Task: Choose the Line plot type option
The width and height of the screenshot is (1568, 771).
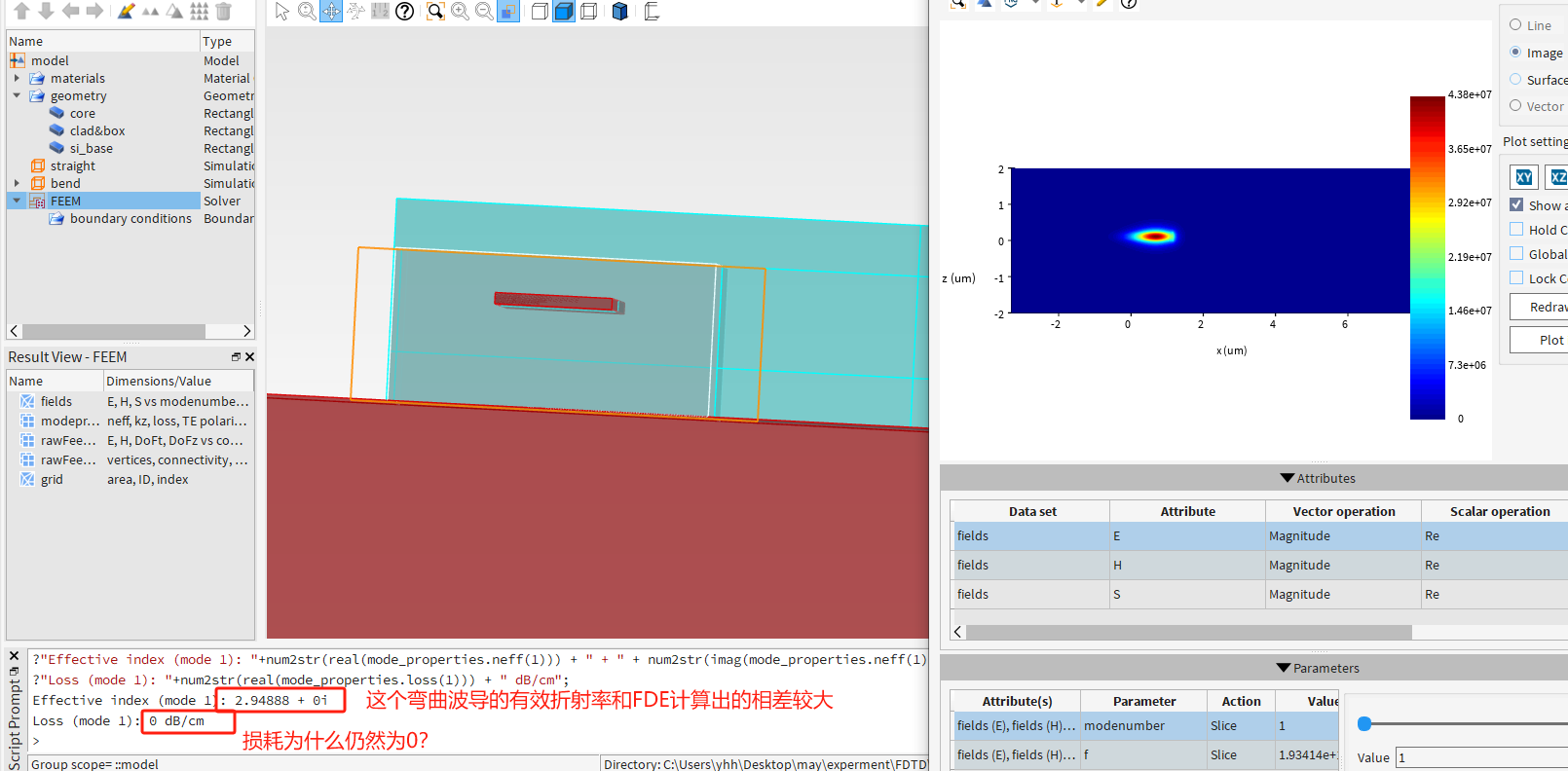Action: pos(1515,25)
